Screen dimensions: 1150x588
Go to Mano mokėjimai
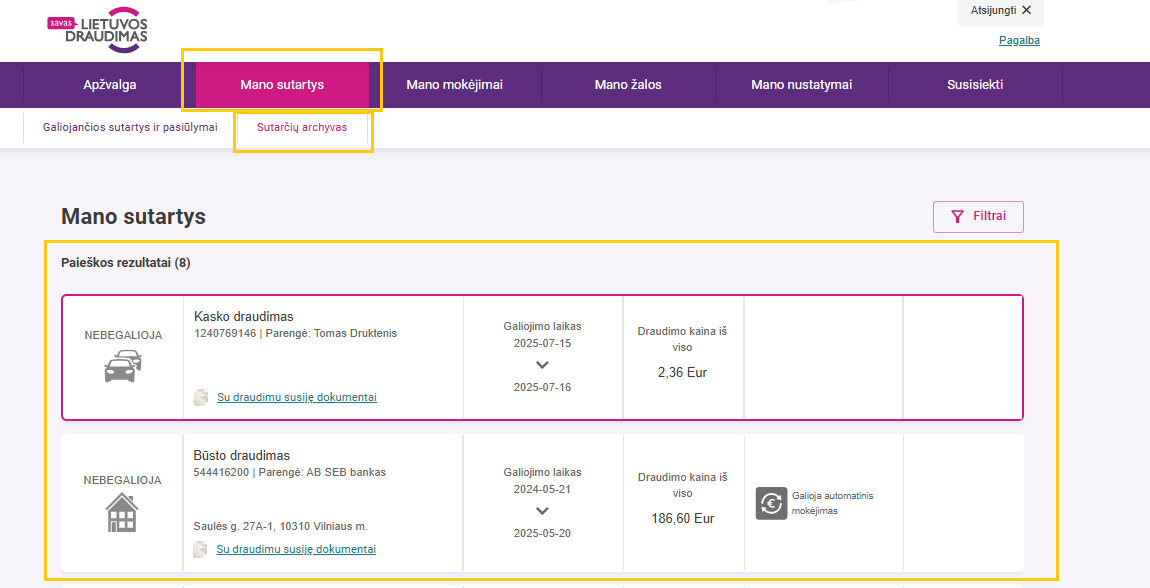pos(455,85)
